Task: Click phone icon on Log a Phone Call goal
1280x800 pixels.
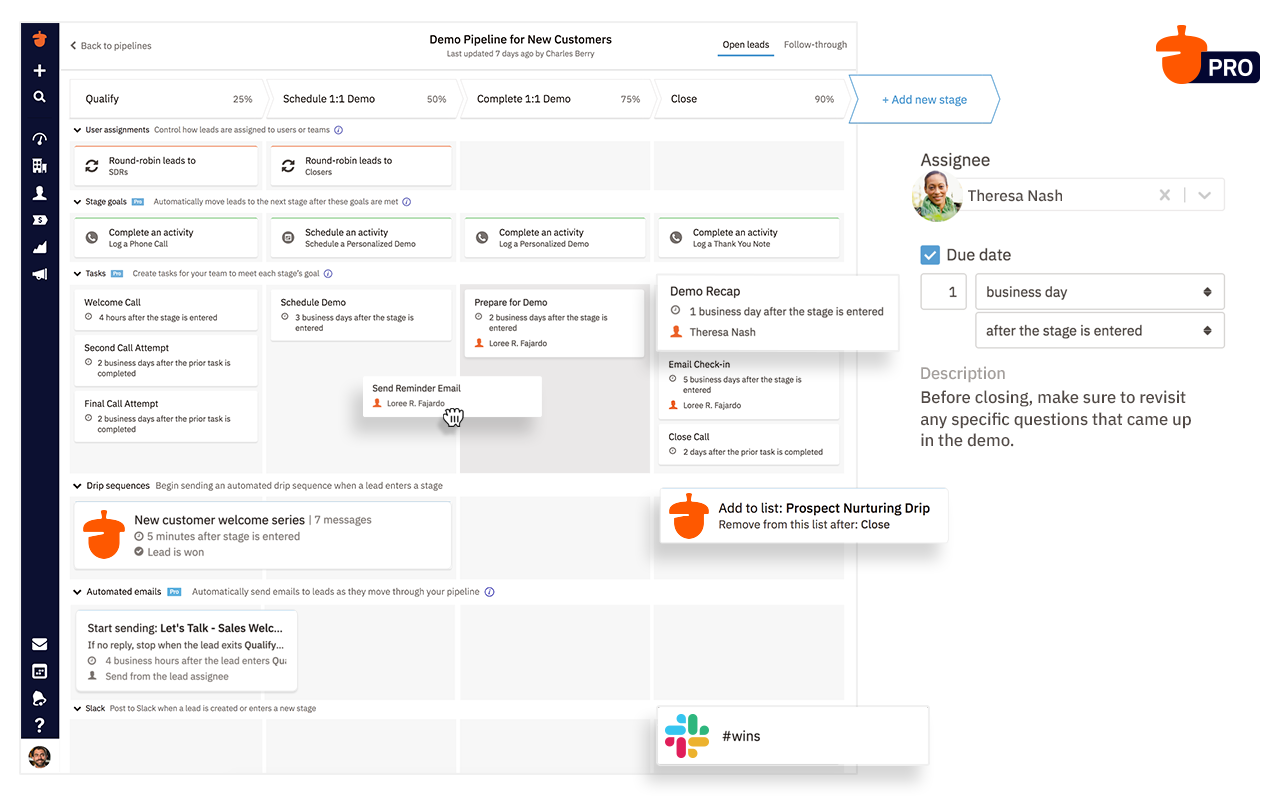Action: [92, 238]
